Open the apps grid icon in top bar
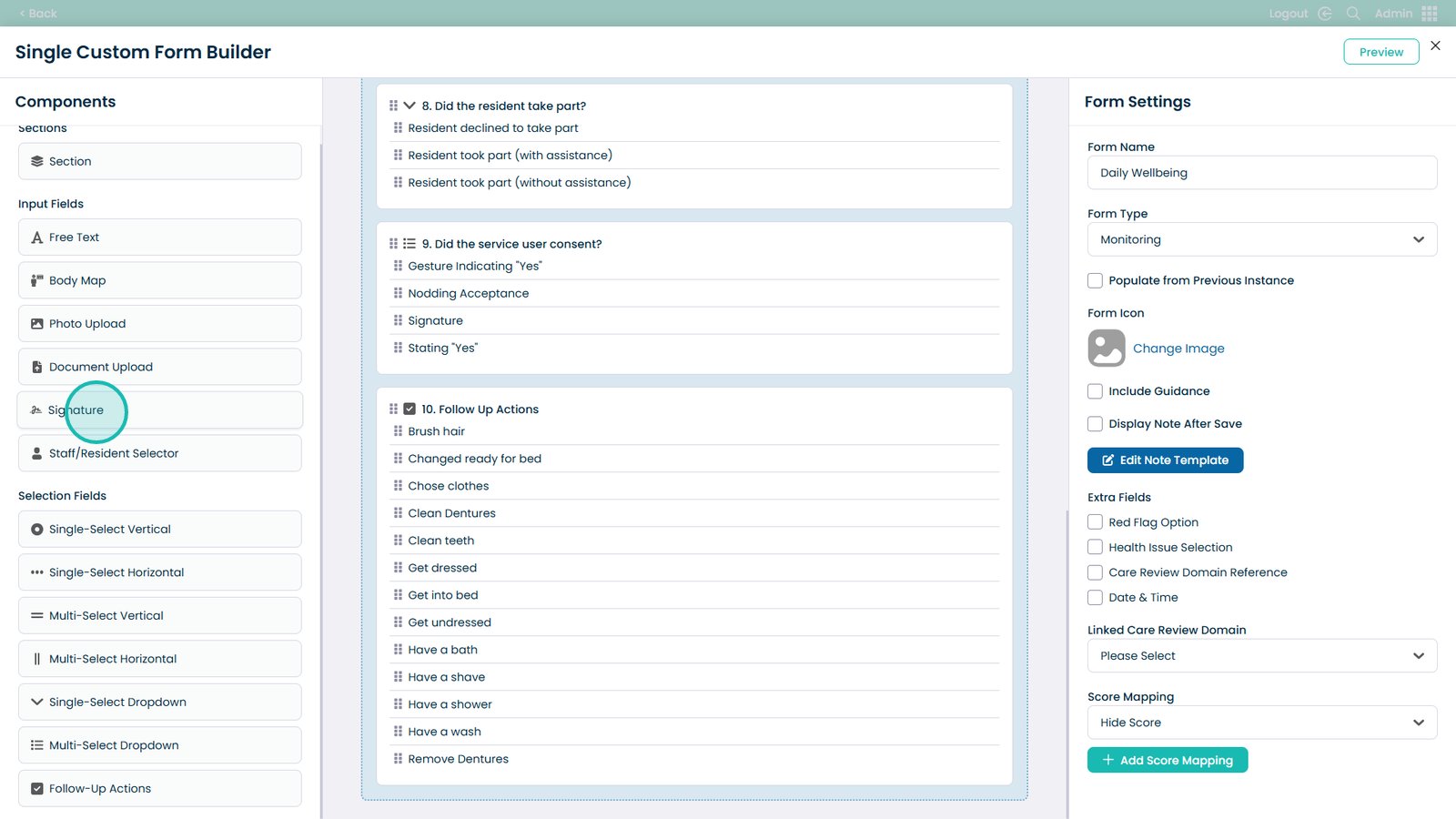 (x=1430, y=14)
